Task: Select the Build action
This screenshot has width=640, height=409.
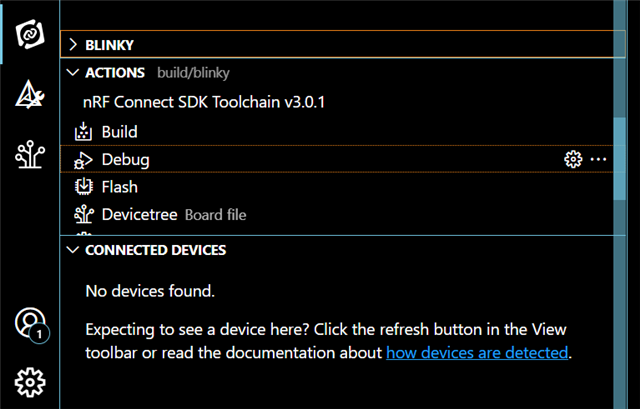Action: coord(337,131)
